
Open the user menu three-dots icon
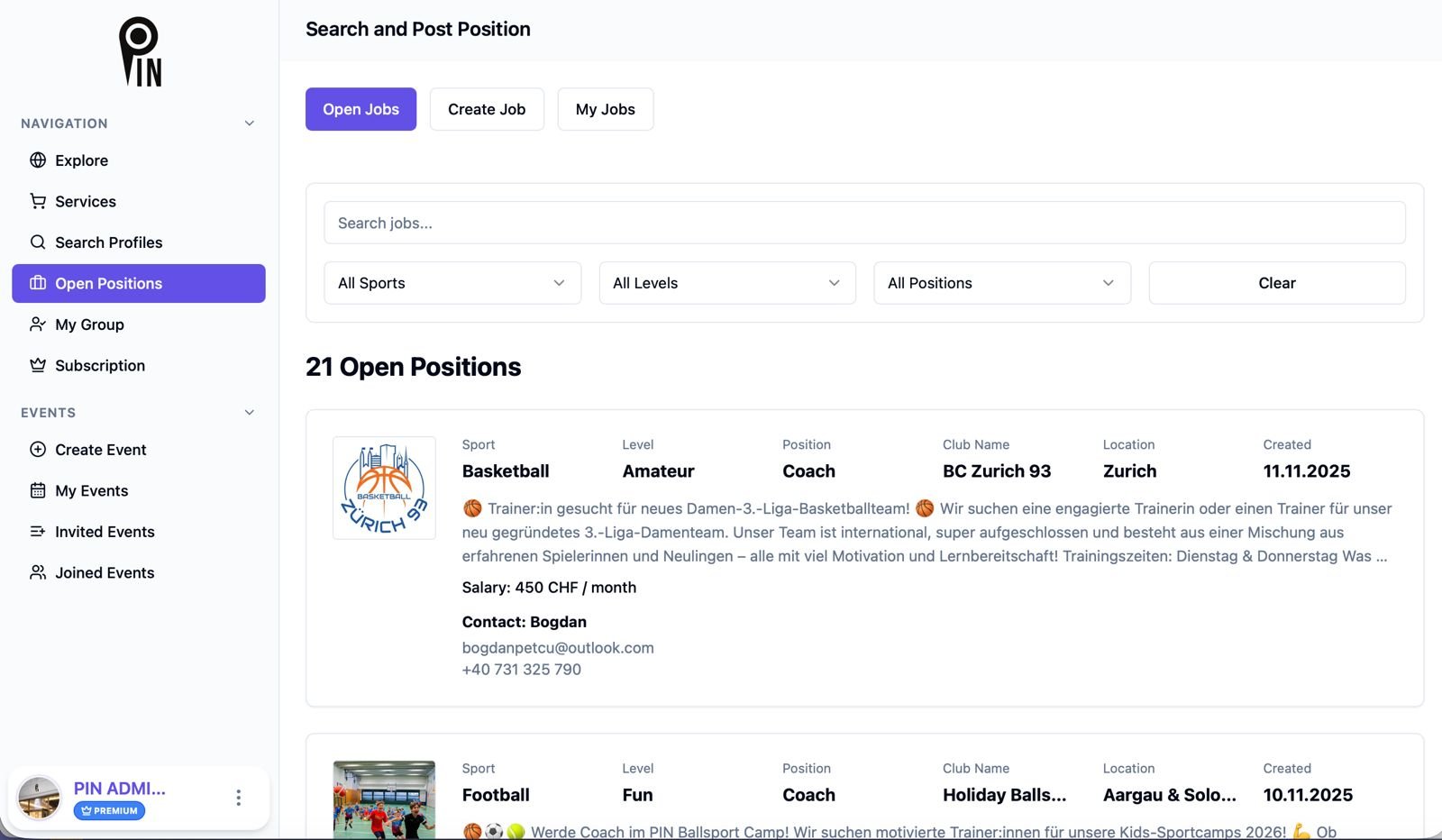[x=238, y=798]
